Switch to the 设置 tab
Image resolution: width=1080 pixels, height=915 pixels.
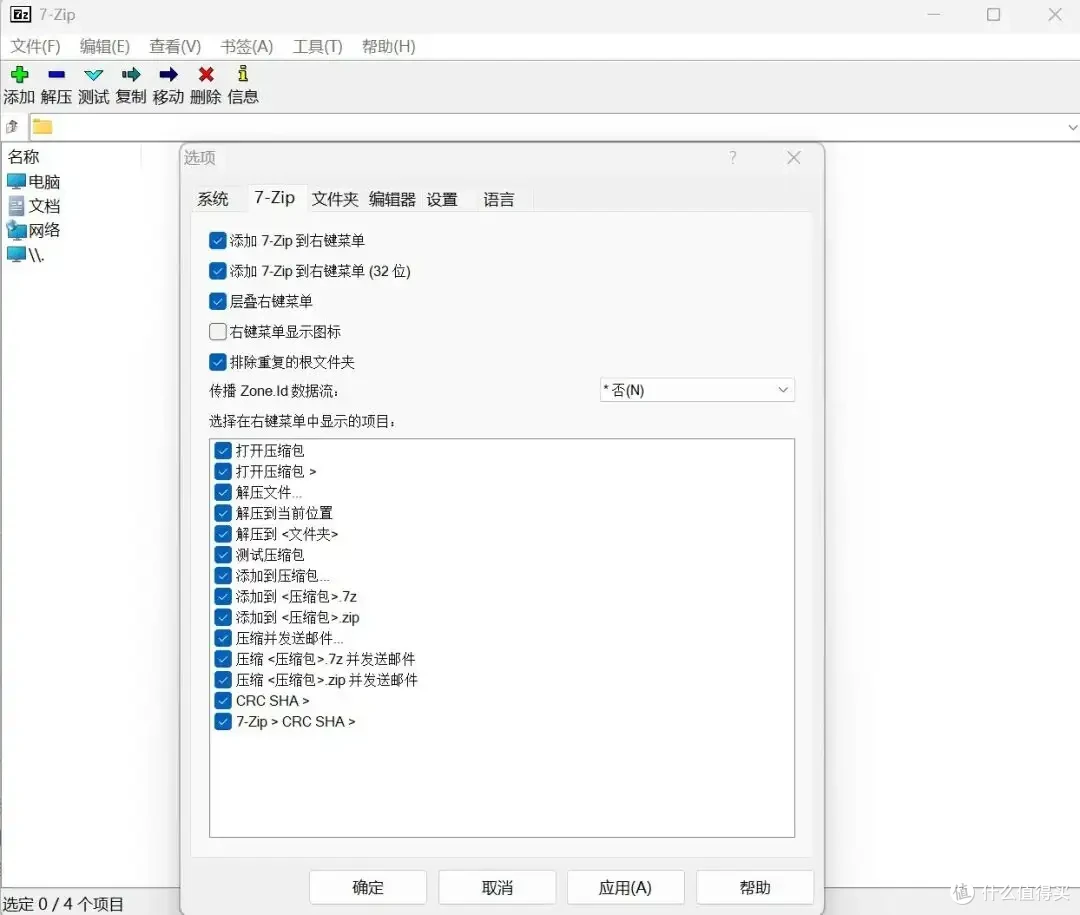[442, 199]
